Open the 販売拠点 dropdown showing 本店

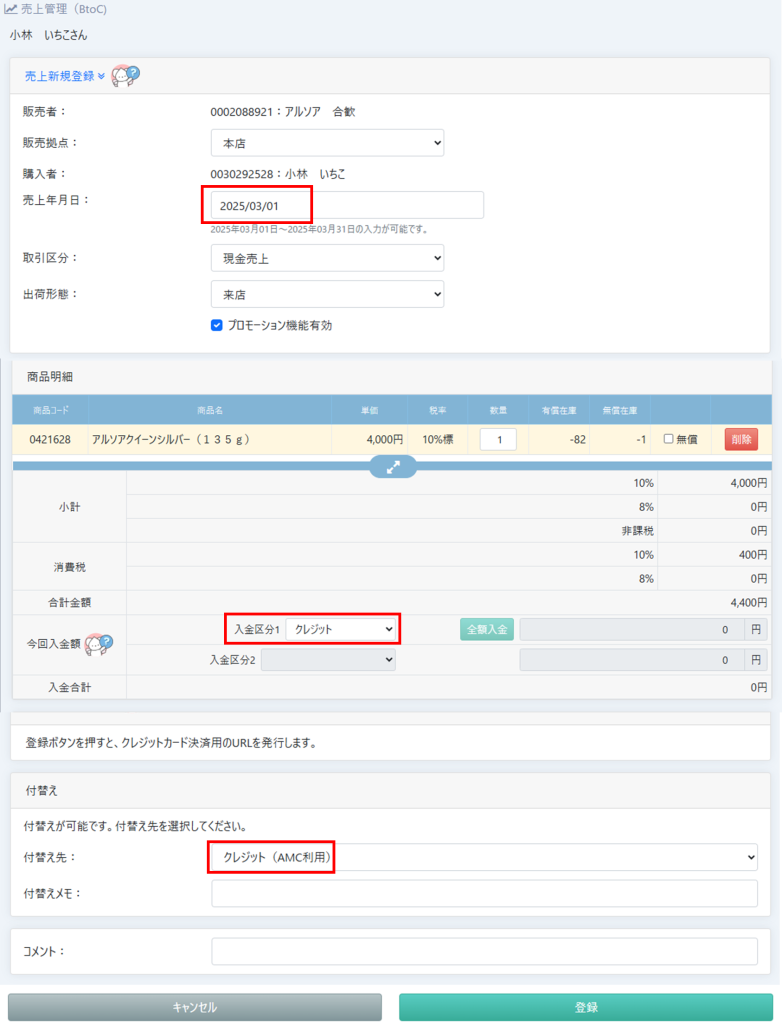(327, 143)
